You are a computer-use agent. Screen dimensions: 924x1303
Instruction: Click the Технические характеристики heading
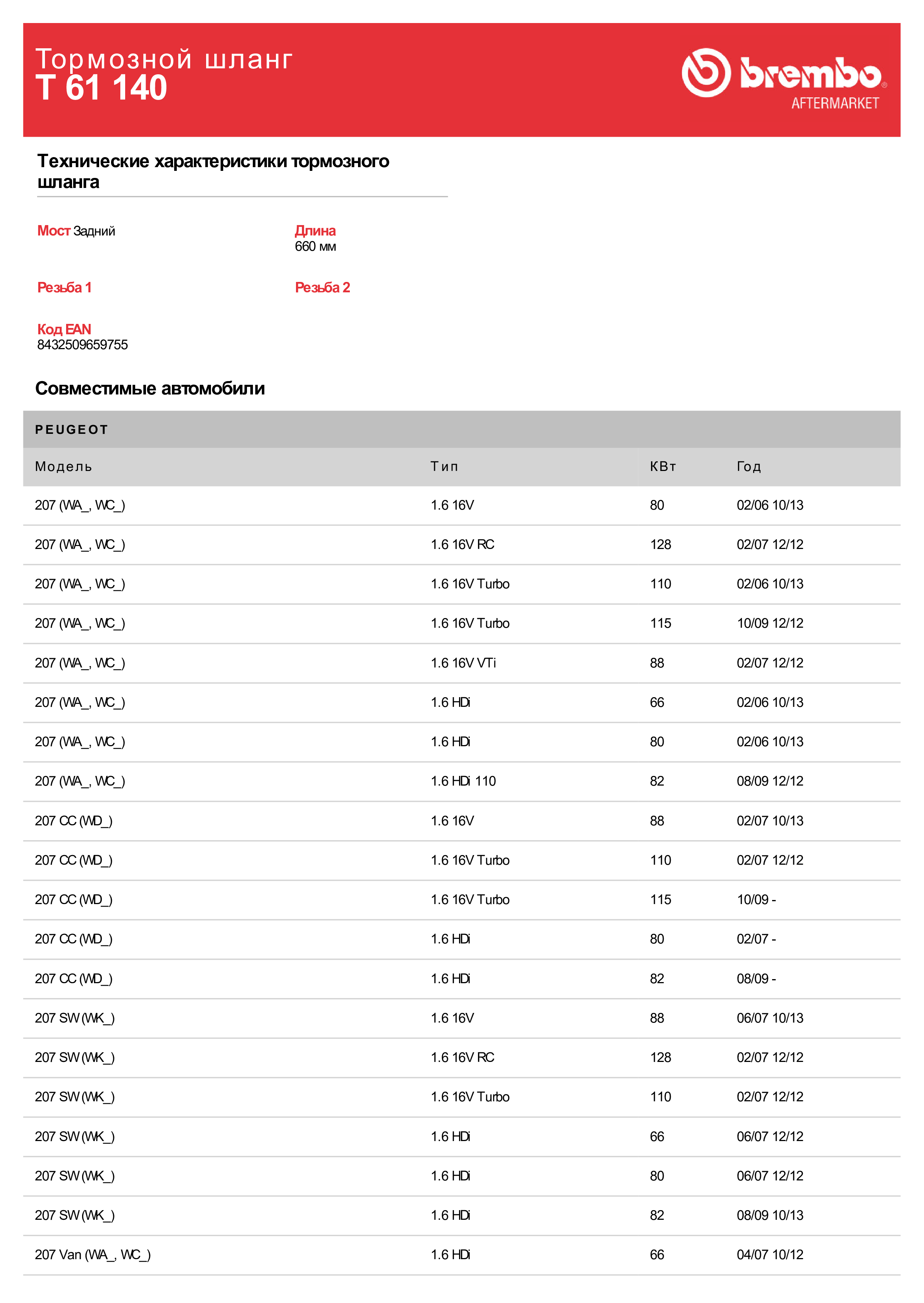[x=213, y=171]
